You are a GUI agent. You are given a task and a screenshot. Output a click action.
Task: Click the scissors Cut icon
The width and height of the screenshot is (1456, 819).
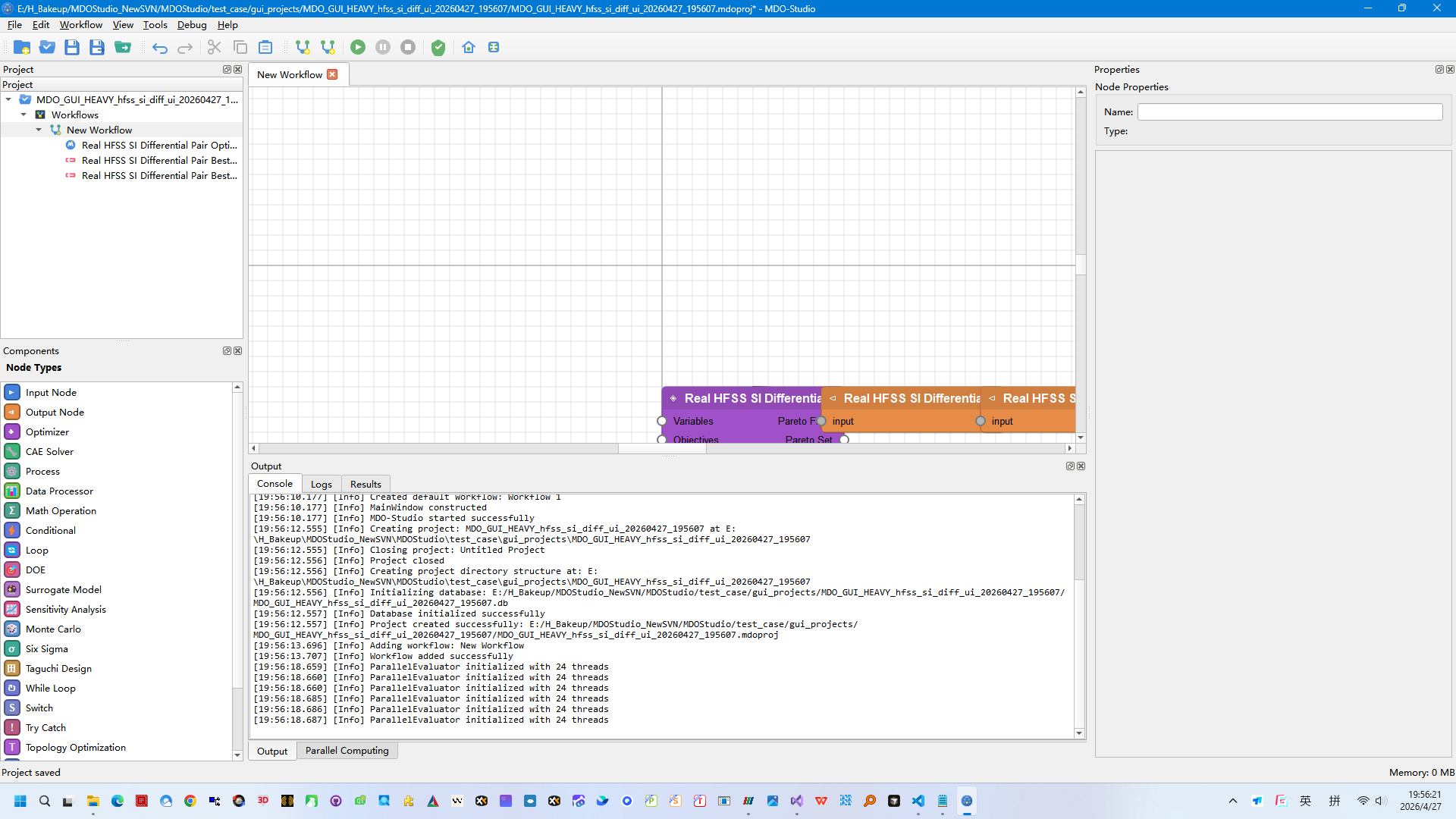(x=215, y=47)
